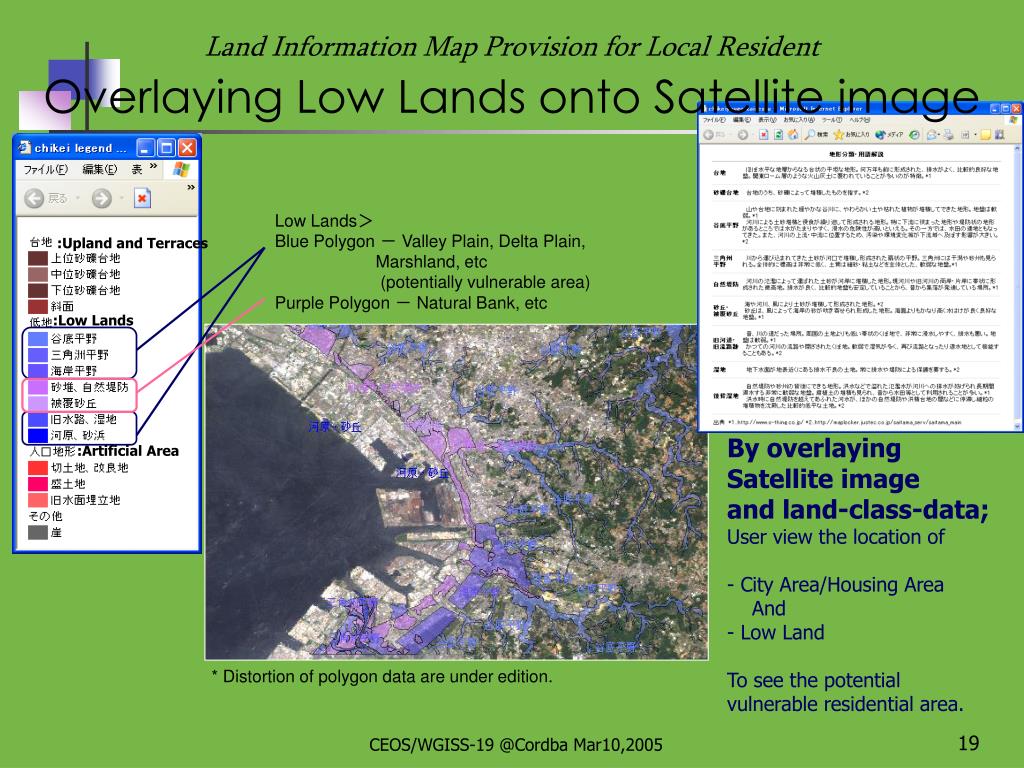Open お気に入り(A) menu in glossary window
Viewport: 1024px width, 768px height.
tap(799, 120)
